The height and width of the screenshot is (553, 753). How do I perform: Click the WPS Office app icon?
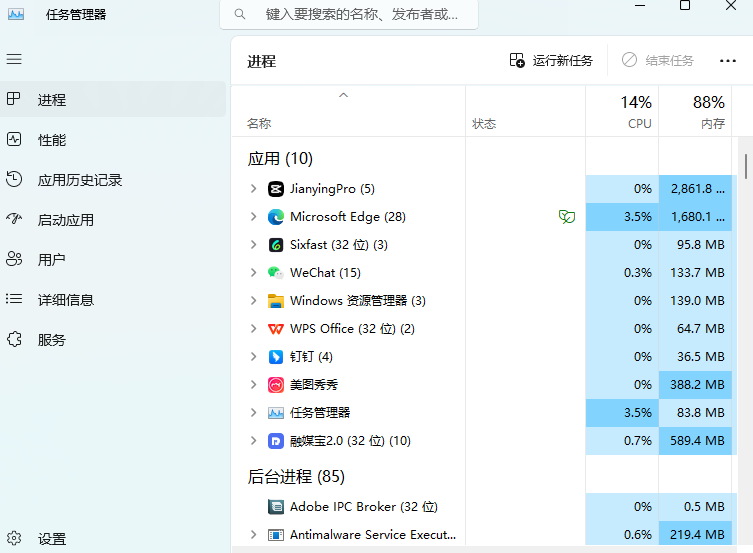[x=276, y=329]
